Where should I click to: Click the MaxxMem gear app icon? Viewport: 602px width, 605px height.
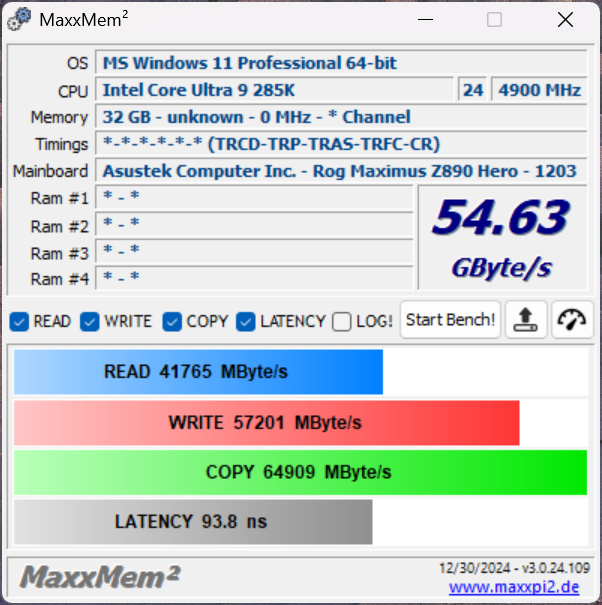click(x=19, y=19)
